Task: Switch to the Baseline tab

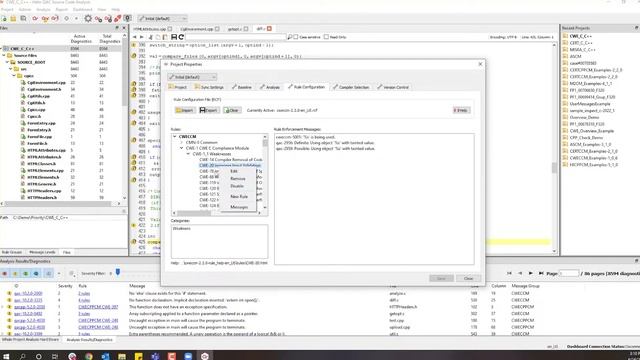Action: point(242,87)
